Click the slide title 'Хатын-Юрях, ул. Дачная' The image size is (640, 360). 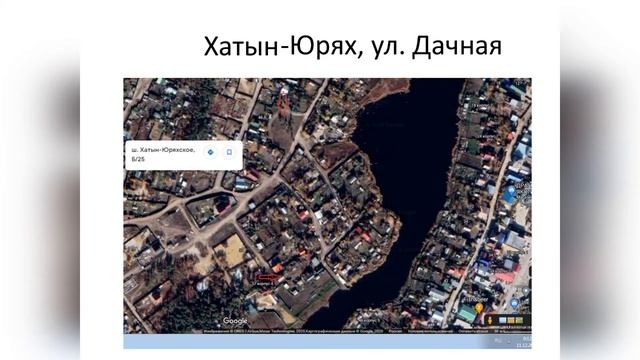(353, 46)
